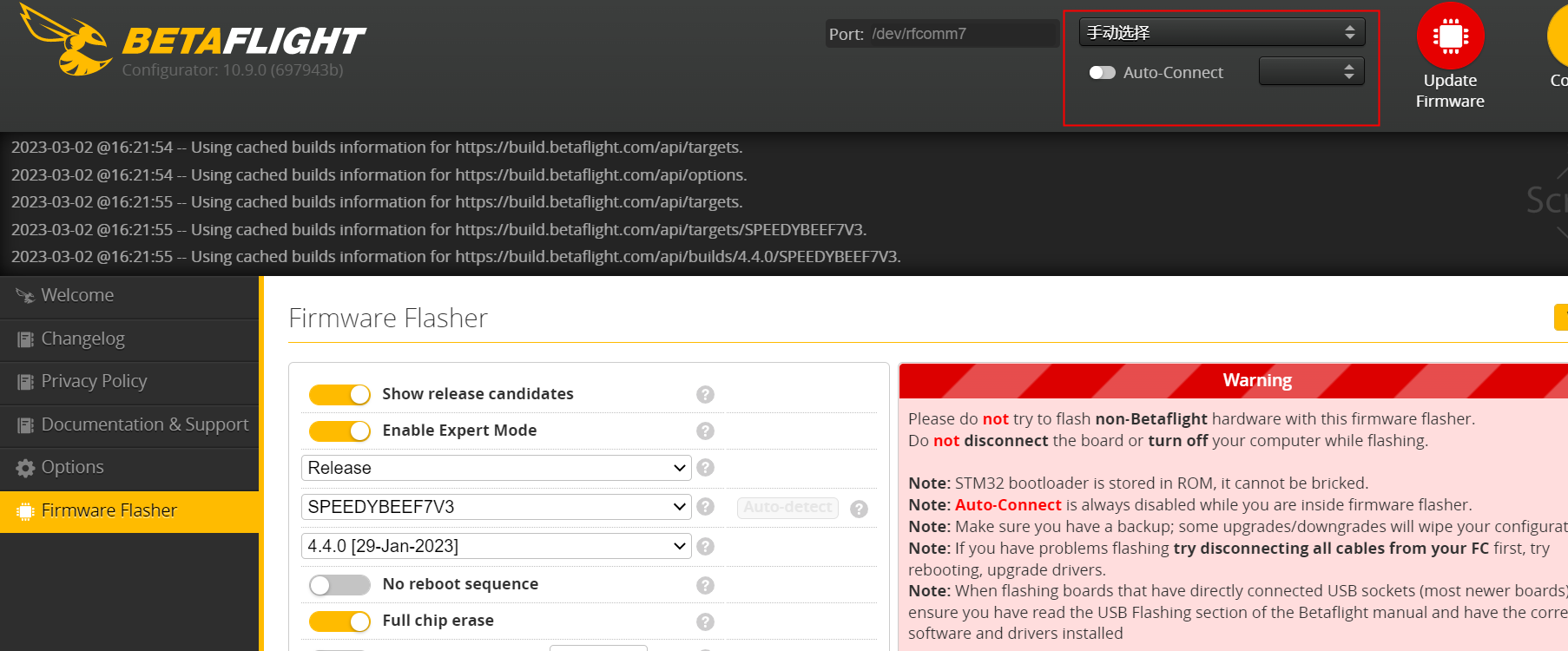This screenshot has height=651, width=1568.
Task: Click the Documentation & Support tab icon
Action: [25, 425]
